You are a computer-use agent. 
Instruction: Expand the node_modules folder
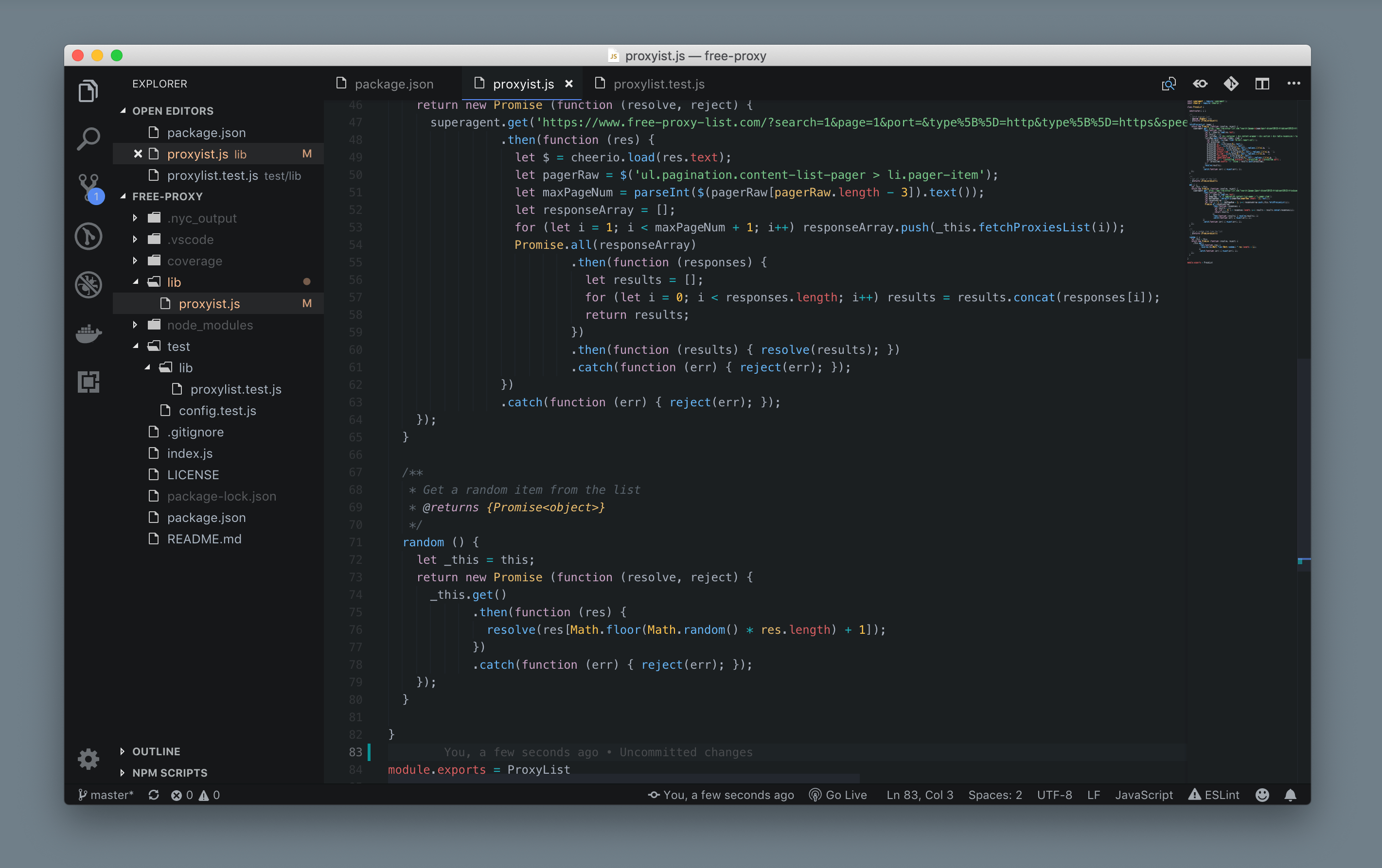(x=210, y=325)
